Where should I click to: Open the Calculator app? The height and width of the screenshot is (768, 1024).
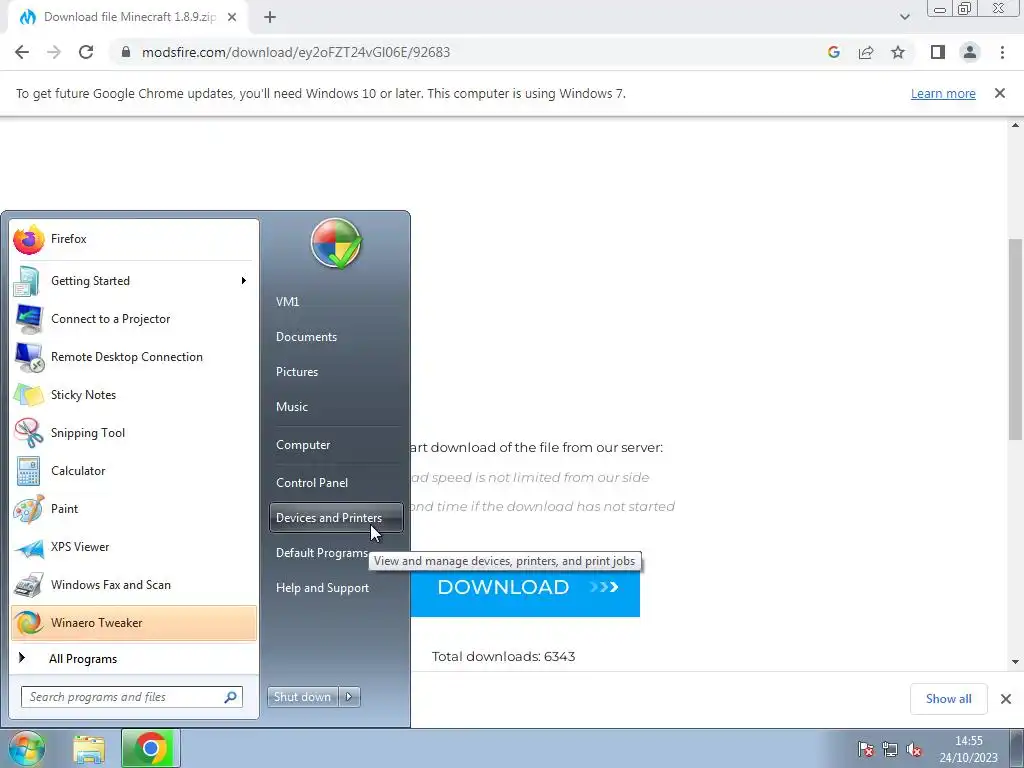click(x=134, y=471)
